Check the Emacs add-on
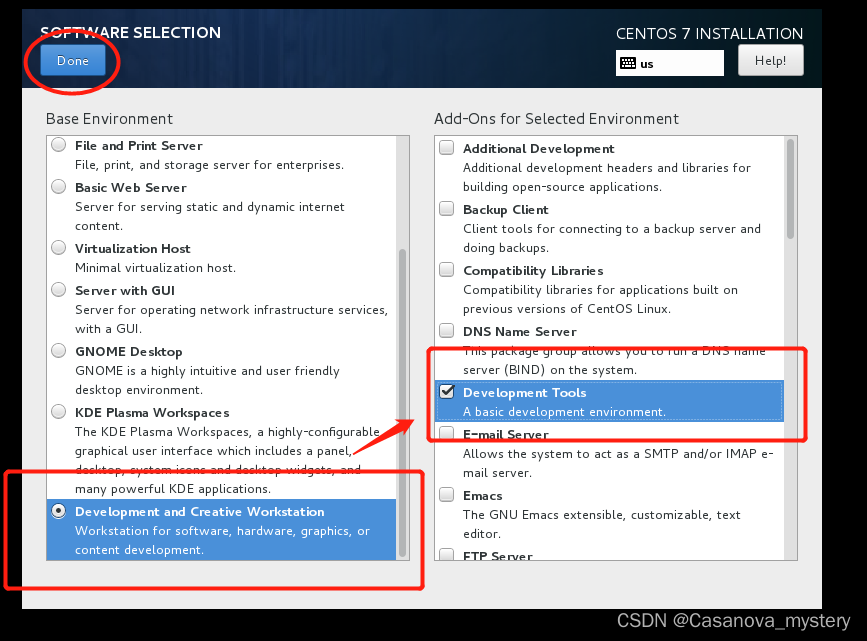Screen dimensions: 867x641 (x=446, y=494)
